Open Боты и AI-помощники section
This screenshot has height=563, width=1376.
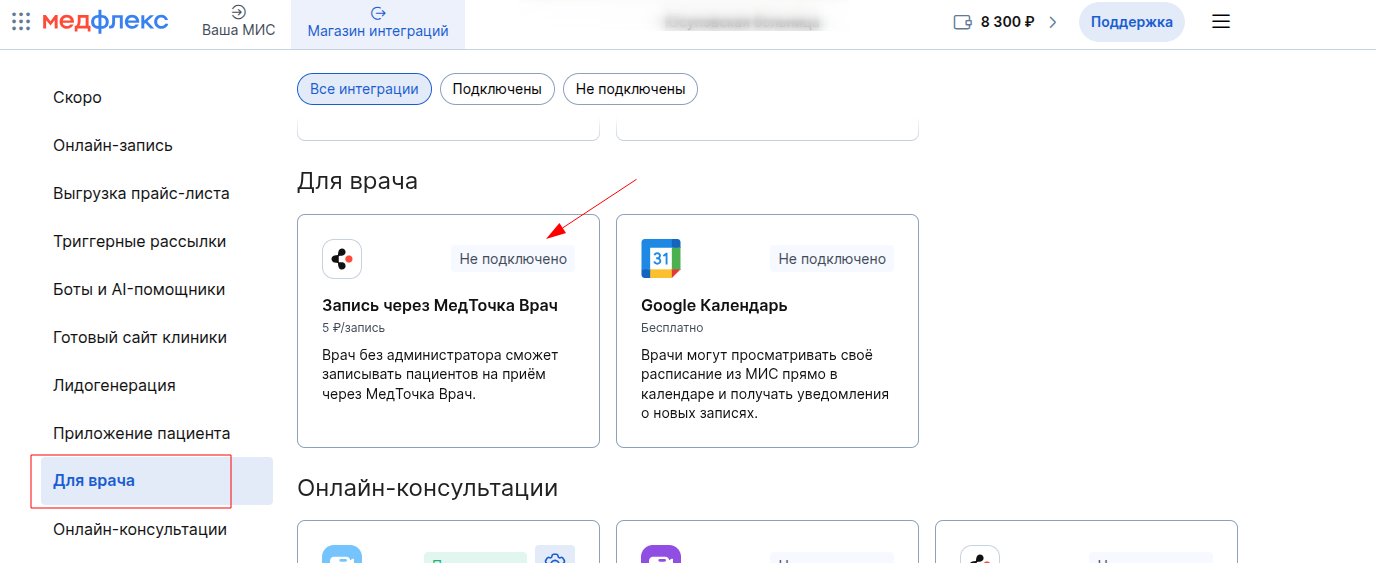[139, 289]
